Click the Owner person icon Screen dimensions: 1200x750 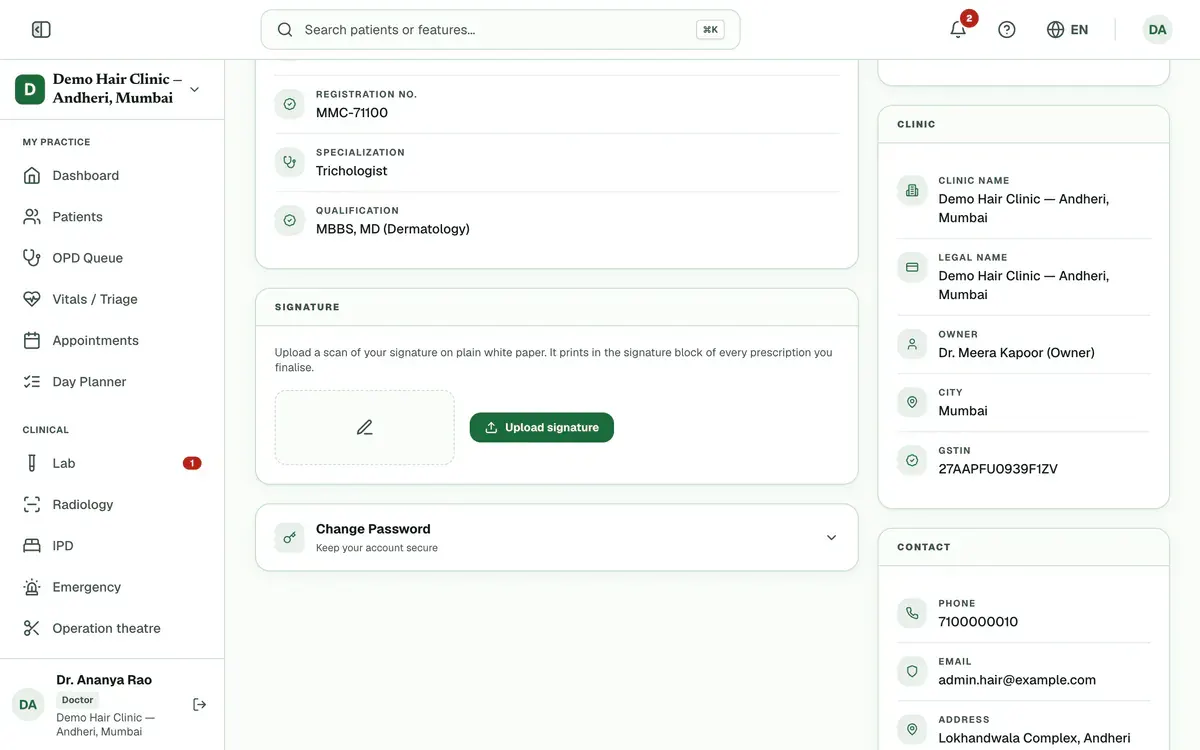point(912,344)
